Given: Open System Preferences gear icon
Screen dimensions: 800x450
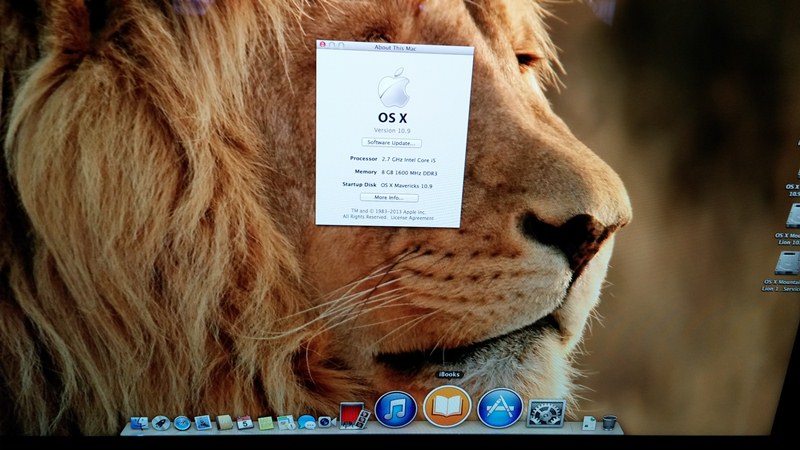Looking at the screenshot, I should point(545,413).
